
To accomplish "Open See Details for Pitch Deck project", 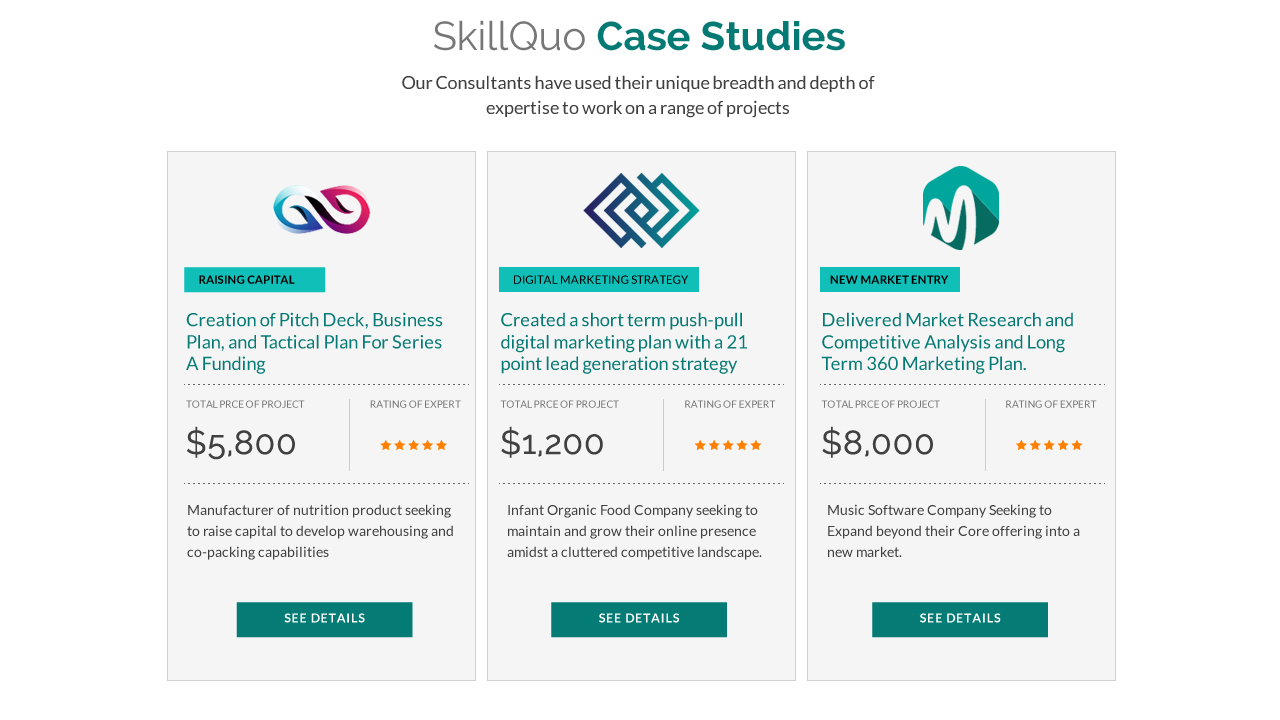I will pyautogui.click(x=324, y=619).
